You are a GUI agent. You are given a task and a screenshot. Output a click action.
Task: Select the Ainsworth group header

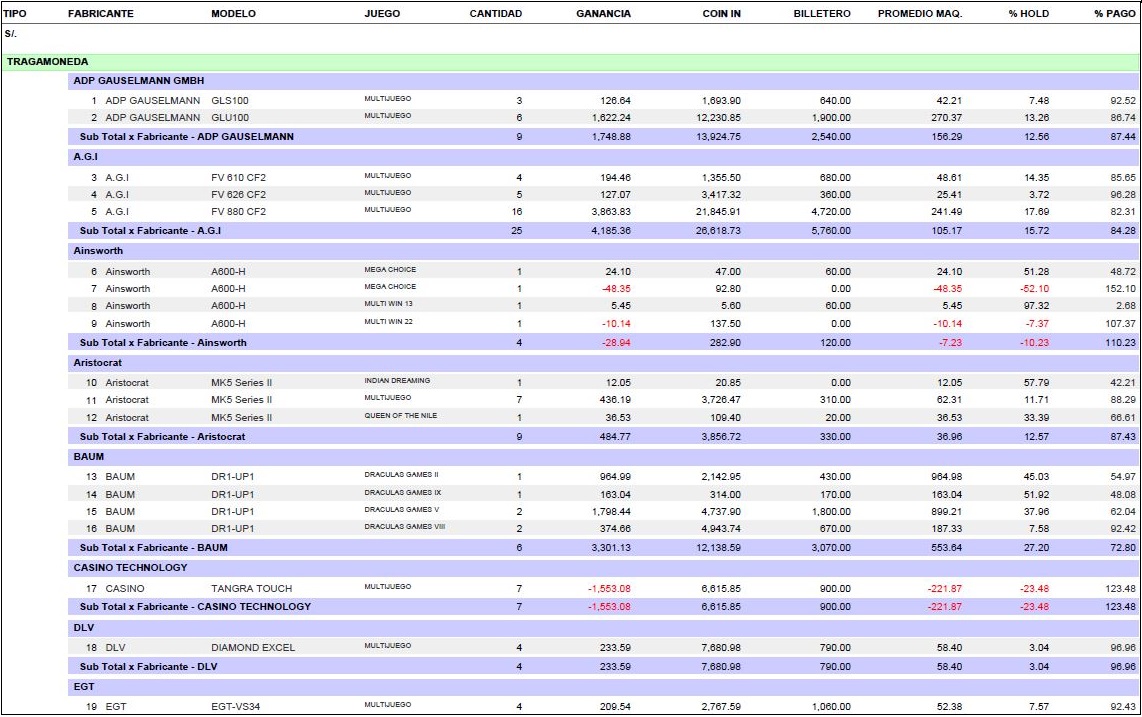[x=603, y=251]
